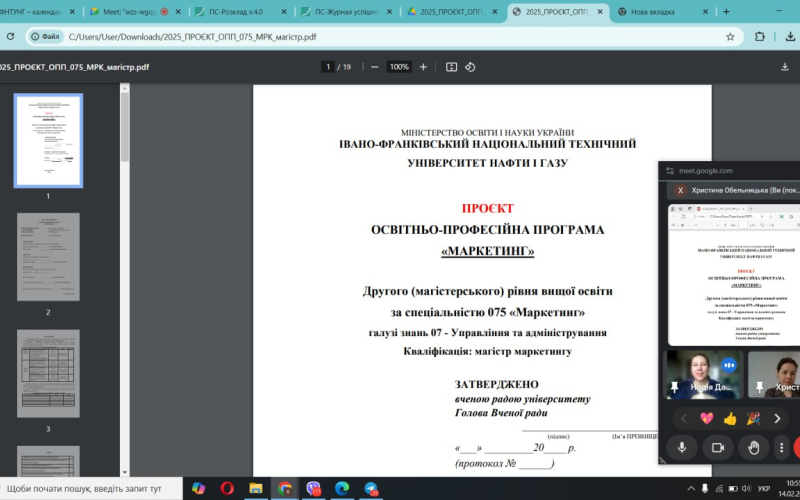800x500 pixels.
Task: Click the PDF page number field
Action: point(328,67)
